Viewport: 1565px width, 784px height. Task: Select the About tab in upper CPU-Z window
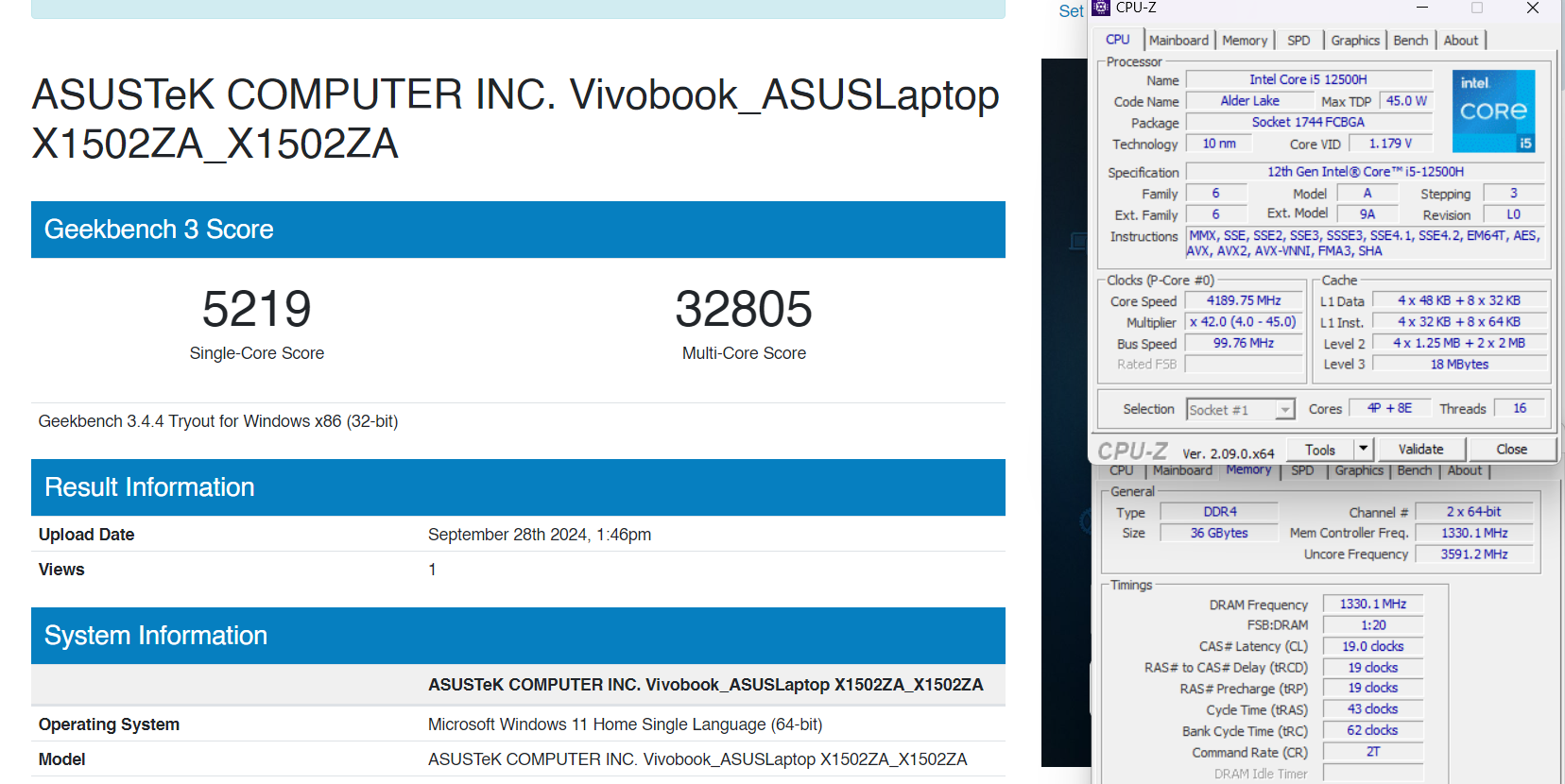[x=1461, y=40]
